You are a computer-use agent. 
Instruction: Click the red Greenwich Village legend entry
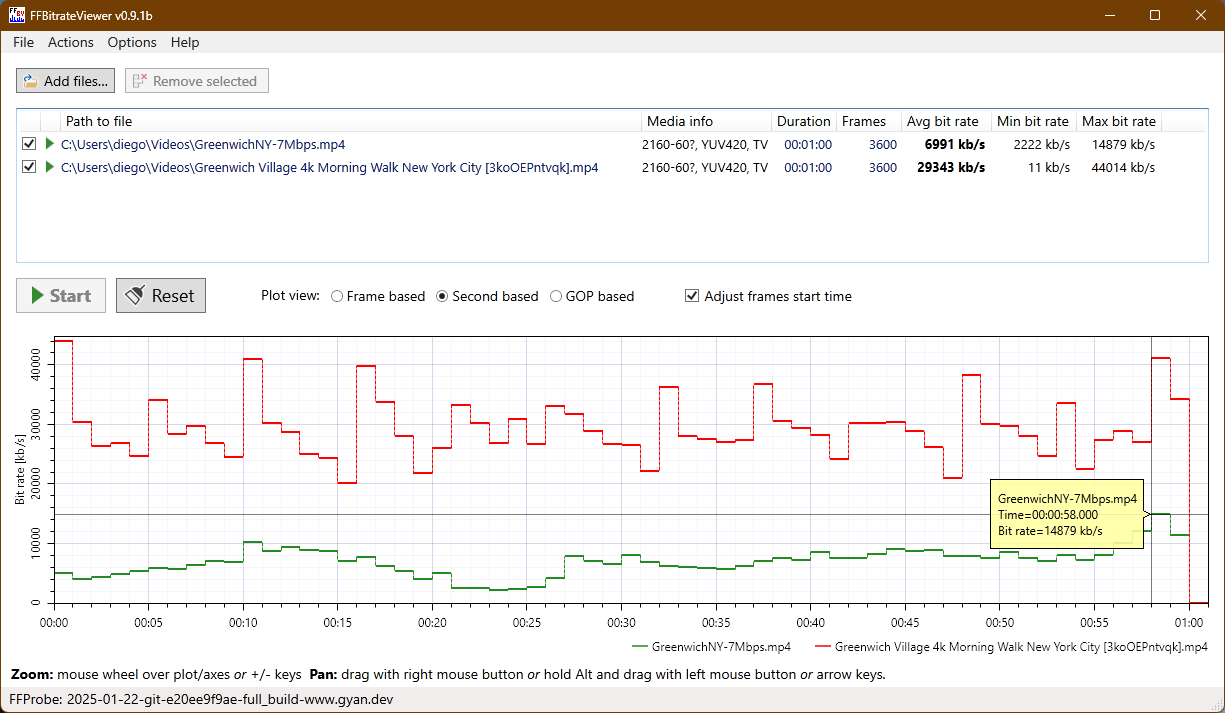click(x=1011, y=647)
